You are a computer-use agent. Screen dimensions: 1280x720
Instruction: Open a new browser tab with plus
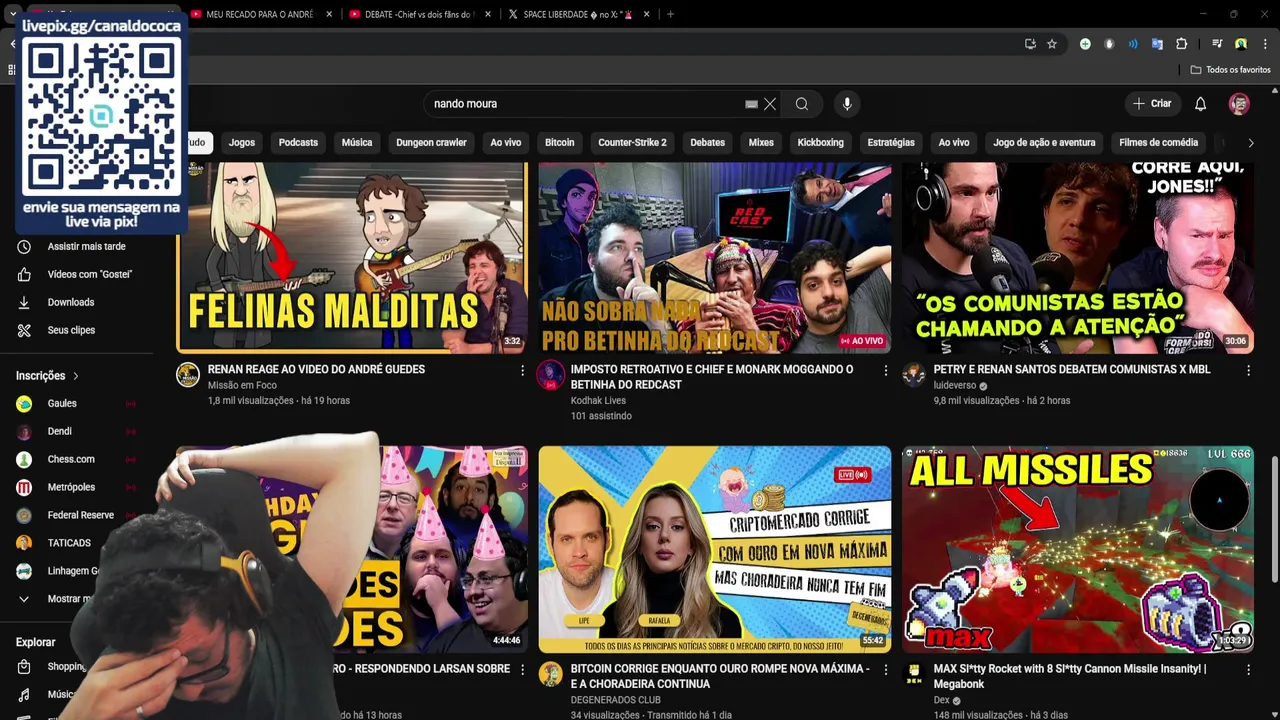click(x=670, y=15)
